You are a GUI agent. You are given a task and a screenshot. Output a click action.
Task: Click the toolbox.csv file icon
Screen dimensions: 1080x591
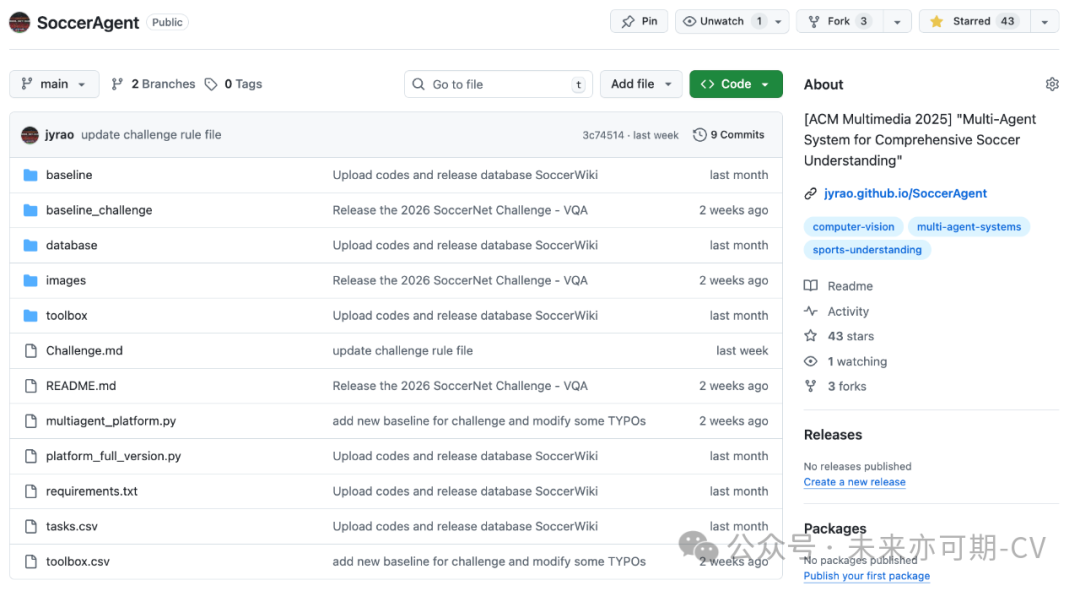[30, 561]
